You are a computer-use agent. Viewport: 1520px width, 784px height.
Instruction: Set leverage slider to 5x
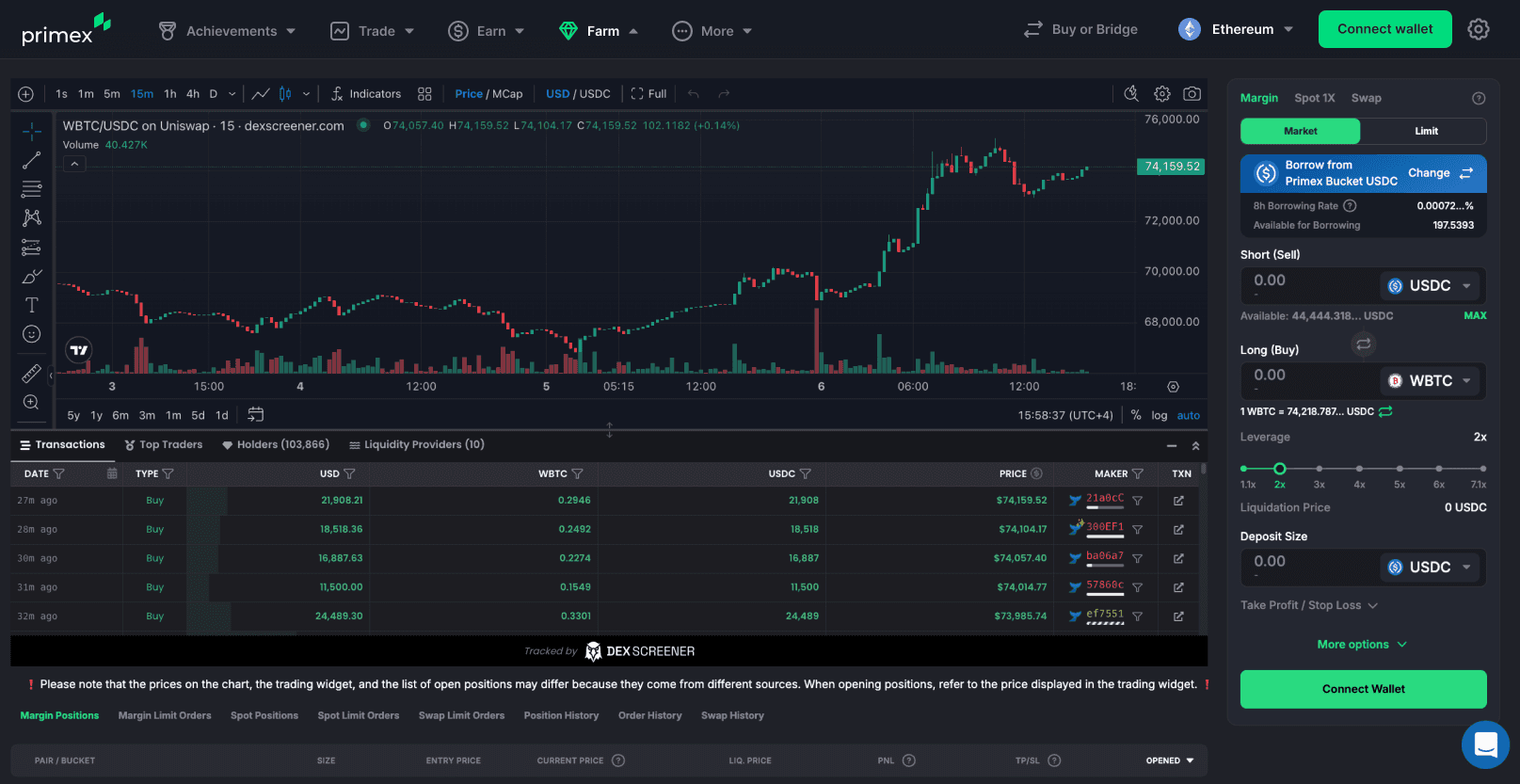1400,469
